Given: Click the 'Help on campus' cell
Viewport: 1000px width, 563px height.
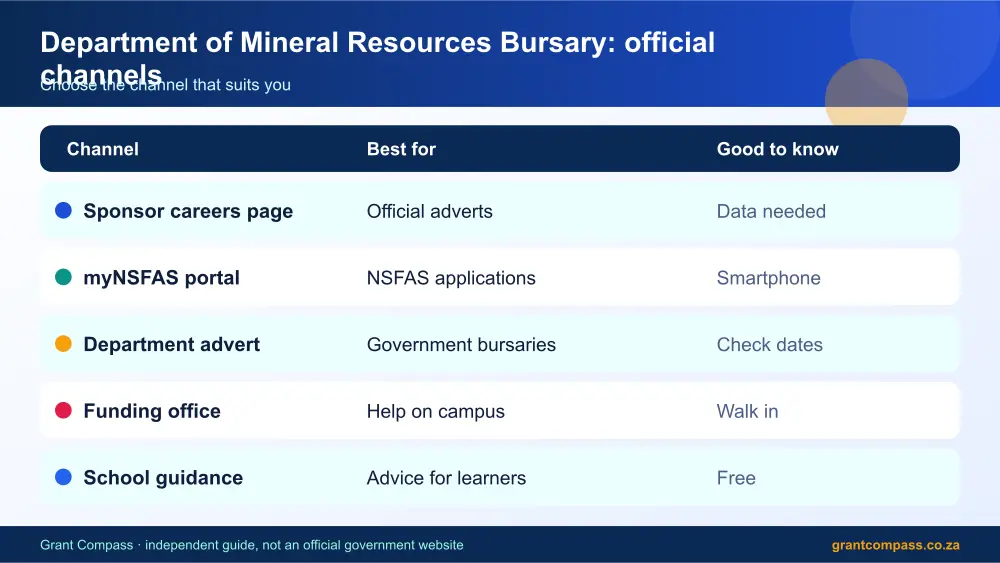Looking at the screenshot, I should pos(436,411).
